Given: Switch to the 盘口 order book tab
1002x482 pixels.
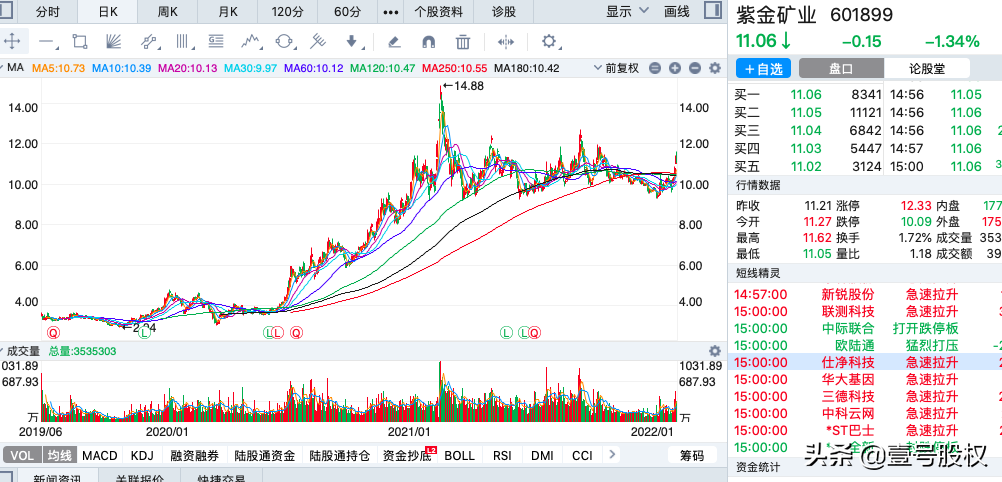Looking at the screenshot, I should tap(841, 69).
